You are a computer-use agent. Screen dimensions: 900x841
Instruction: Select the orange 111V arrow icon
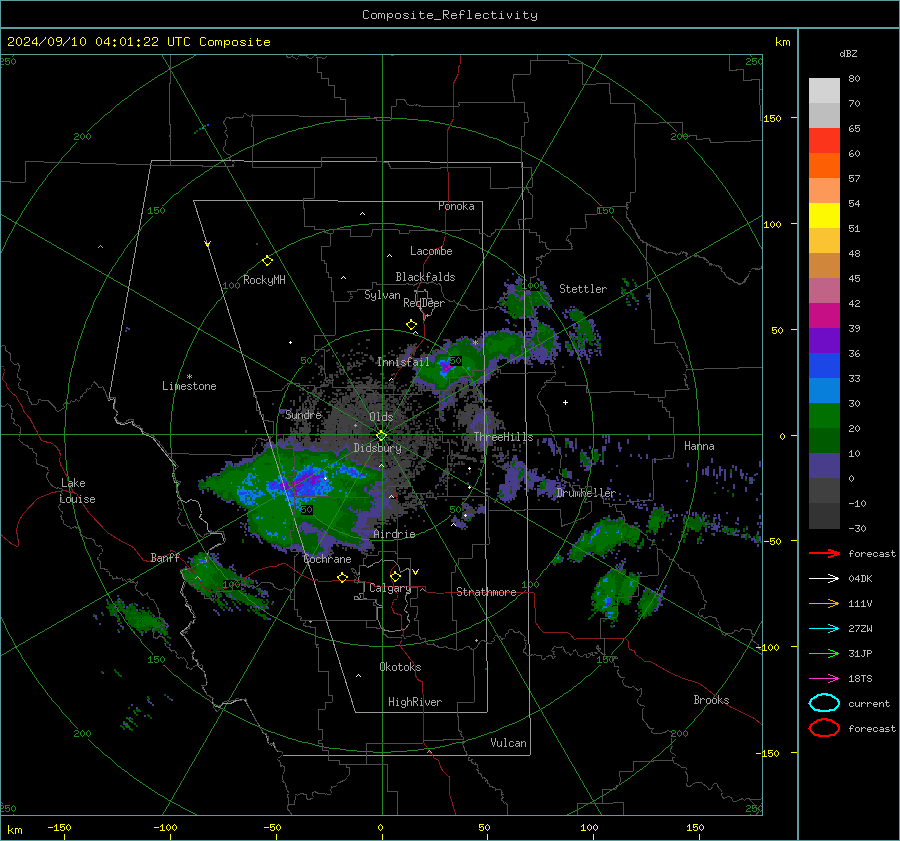[824, 603]
